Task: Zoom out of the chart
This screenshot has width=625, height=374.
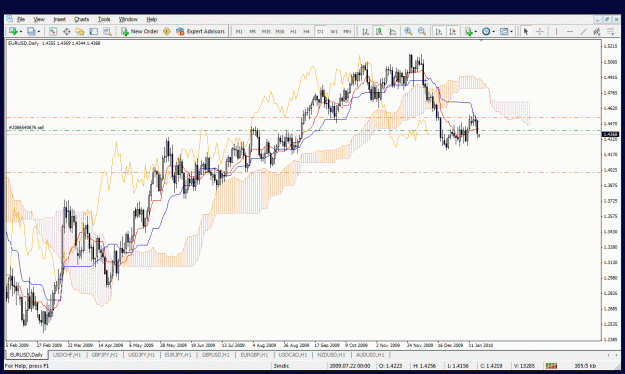Action: point(422,31)
